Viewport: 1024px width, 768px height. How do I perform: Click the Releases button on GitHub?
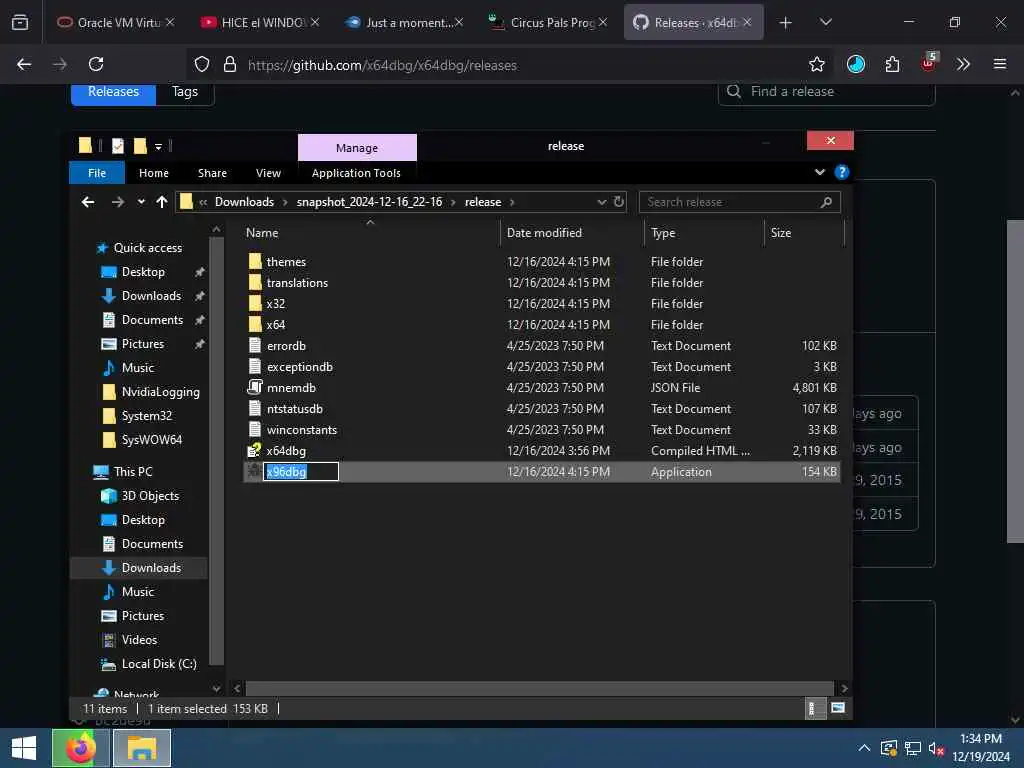(114, 92)
